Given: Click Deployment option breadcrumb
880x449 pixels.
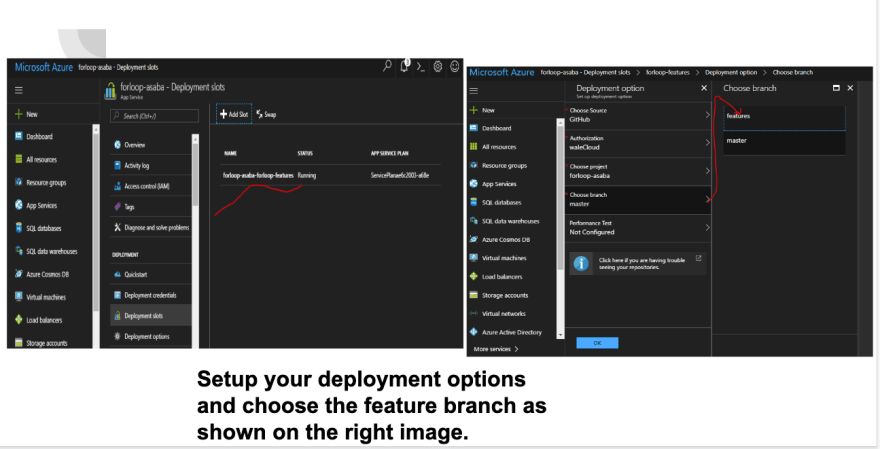Looking at the screenshot, I should click(x=731, y=72).
